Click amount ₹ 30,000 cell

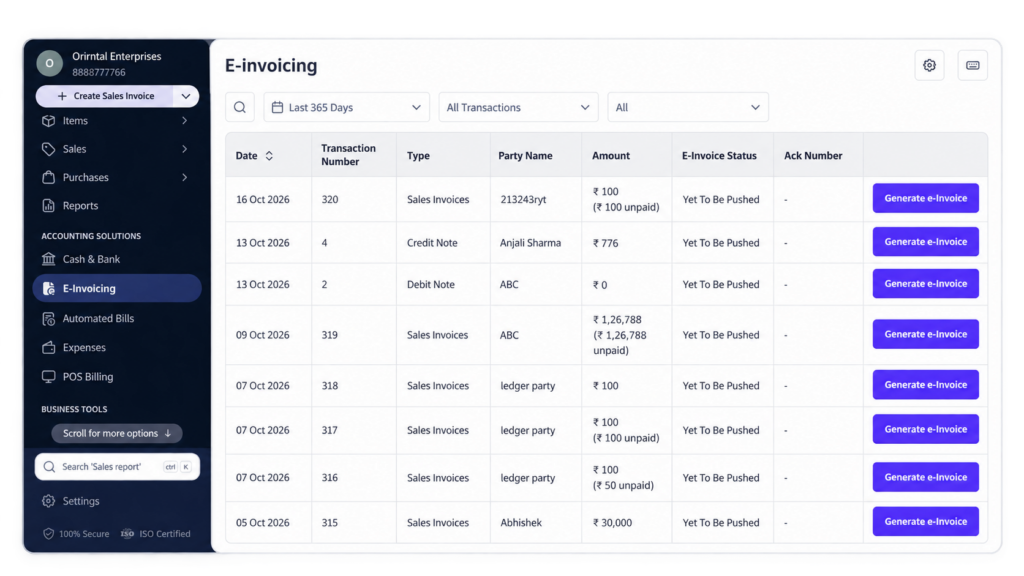pyautogui.click(x=613, y=522)
